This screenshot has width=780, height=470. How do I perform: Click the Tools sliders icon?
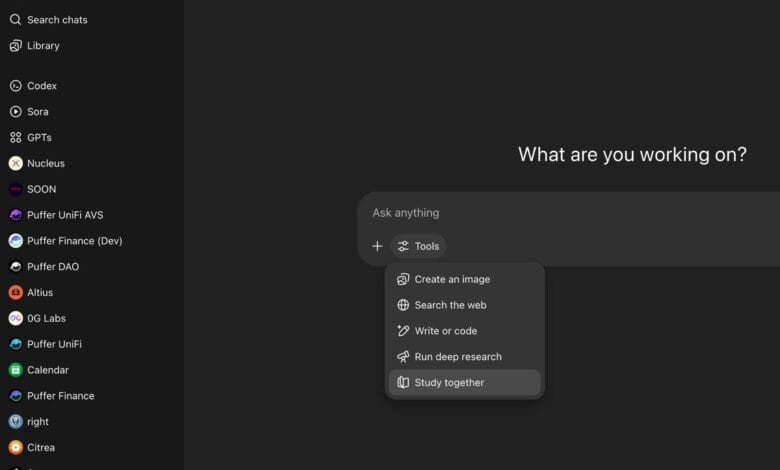[403, 246]
